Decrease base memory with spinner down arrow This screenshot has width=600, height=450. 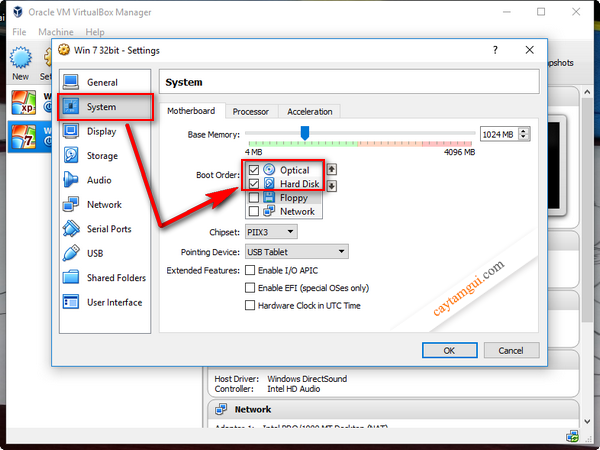524,137
